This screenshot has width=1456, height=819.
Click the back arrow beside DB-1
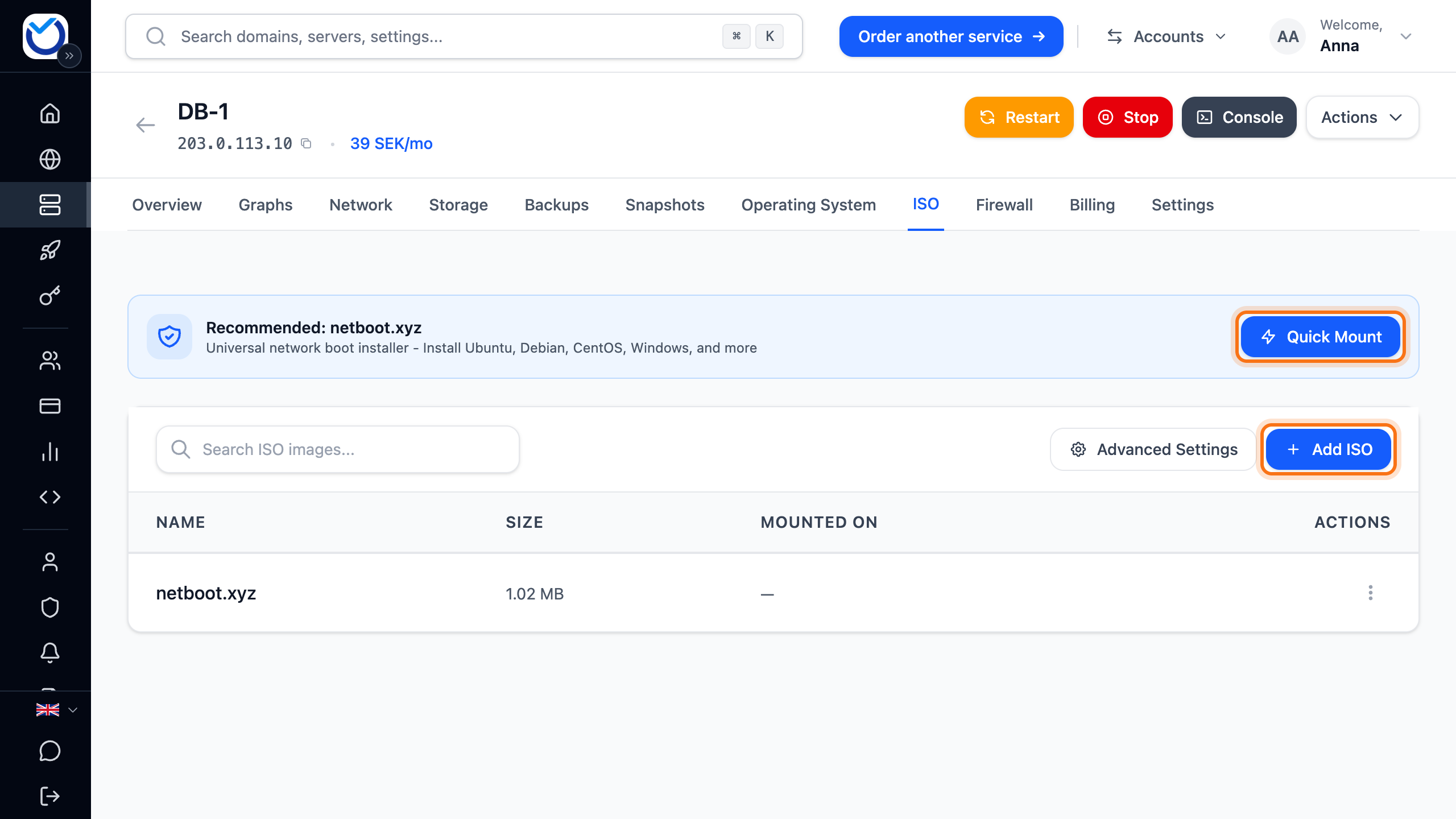(x=146, y=125)
